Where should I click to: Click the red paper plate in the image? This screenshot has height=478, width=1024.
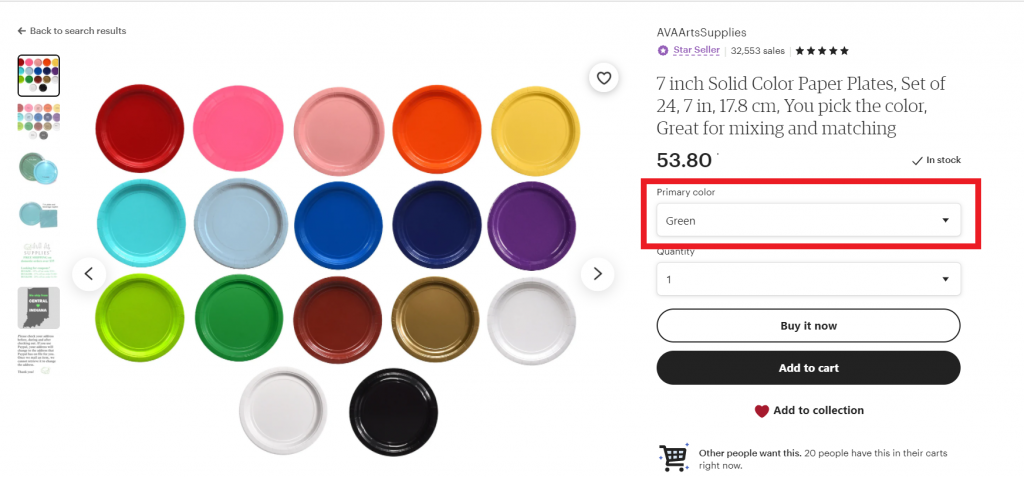click(x=140, y=128)
